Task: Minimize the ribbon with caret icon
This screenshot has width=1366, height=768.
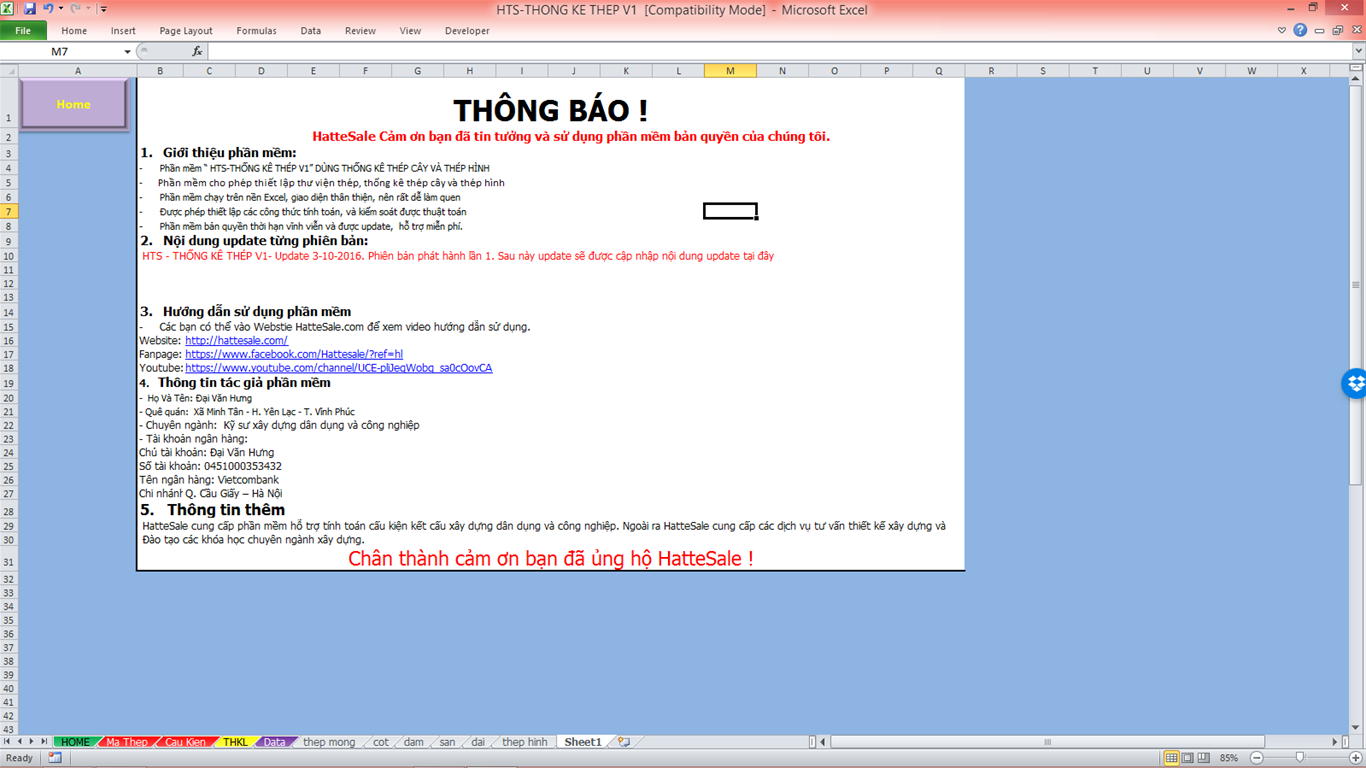Action: (x=1282, y=31)
